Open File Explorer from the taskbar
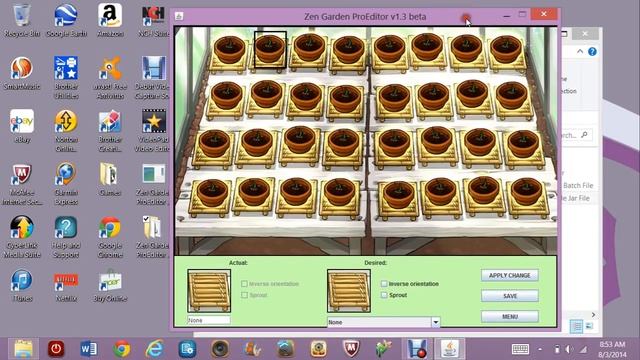 coord(23,349)
